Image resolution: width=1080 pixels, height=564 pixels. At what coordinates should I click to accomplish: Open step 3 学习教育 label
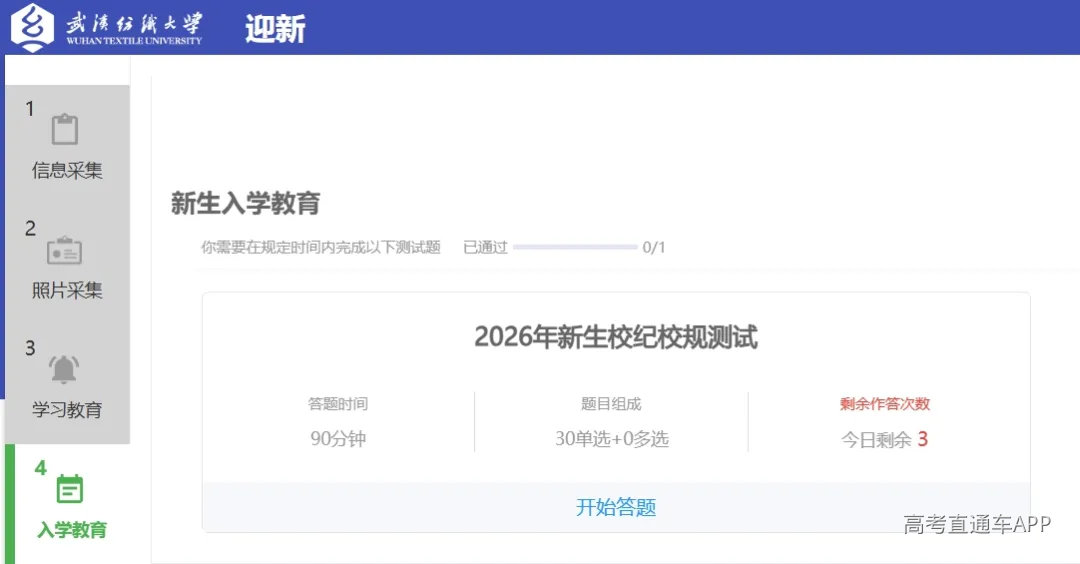tap(67, 410)
